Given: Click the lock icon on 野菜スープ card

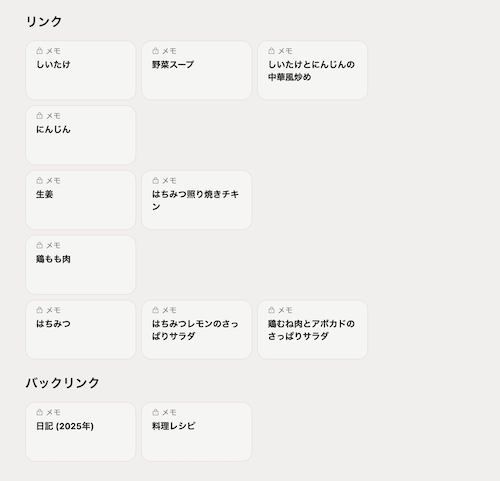Looking at the screenshot, I should pyautogui.click(x=155, y=51).
